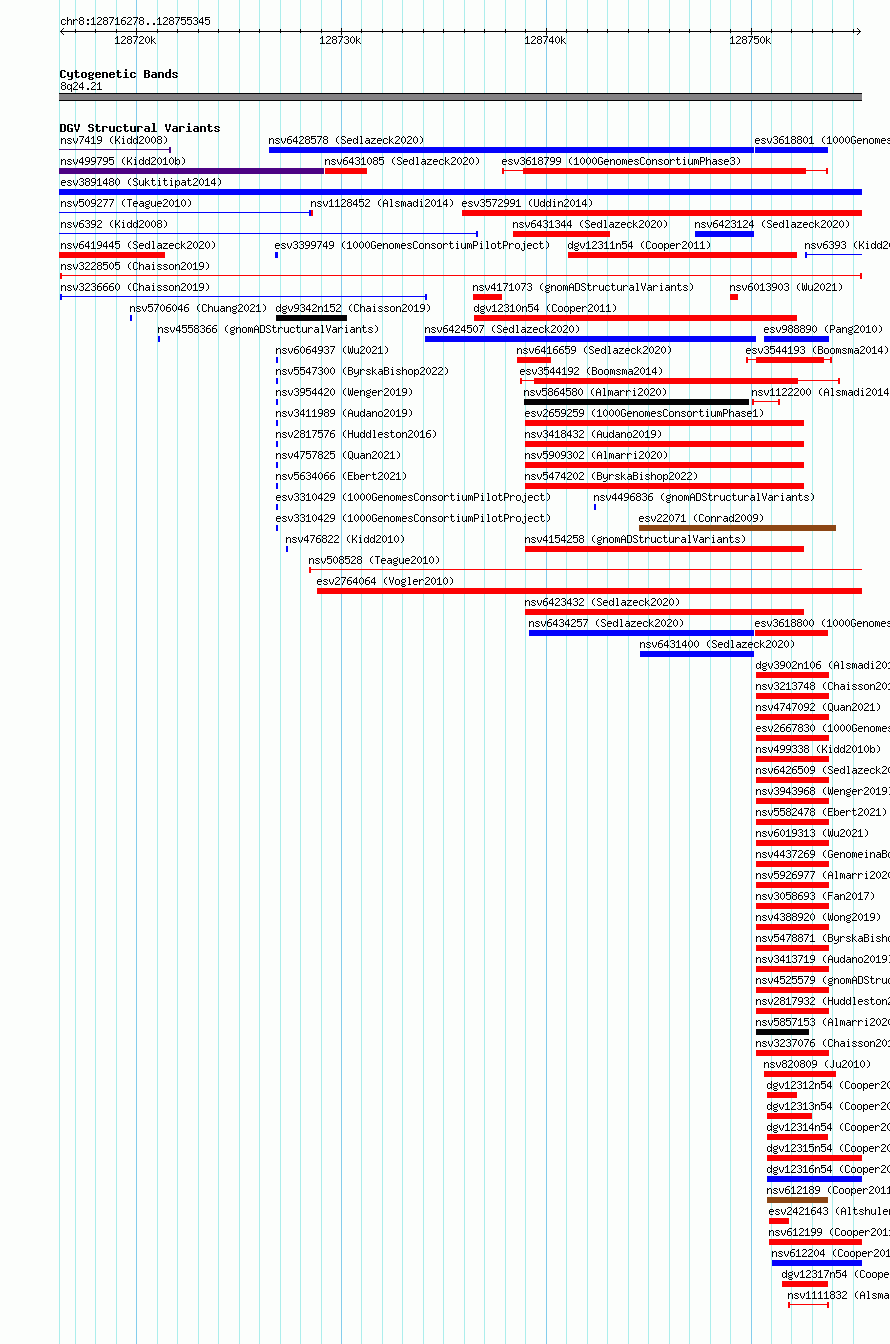
Task: Click the nsv6424507 (Sedlazeck2020) label
Action: 503,329
